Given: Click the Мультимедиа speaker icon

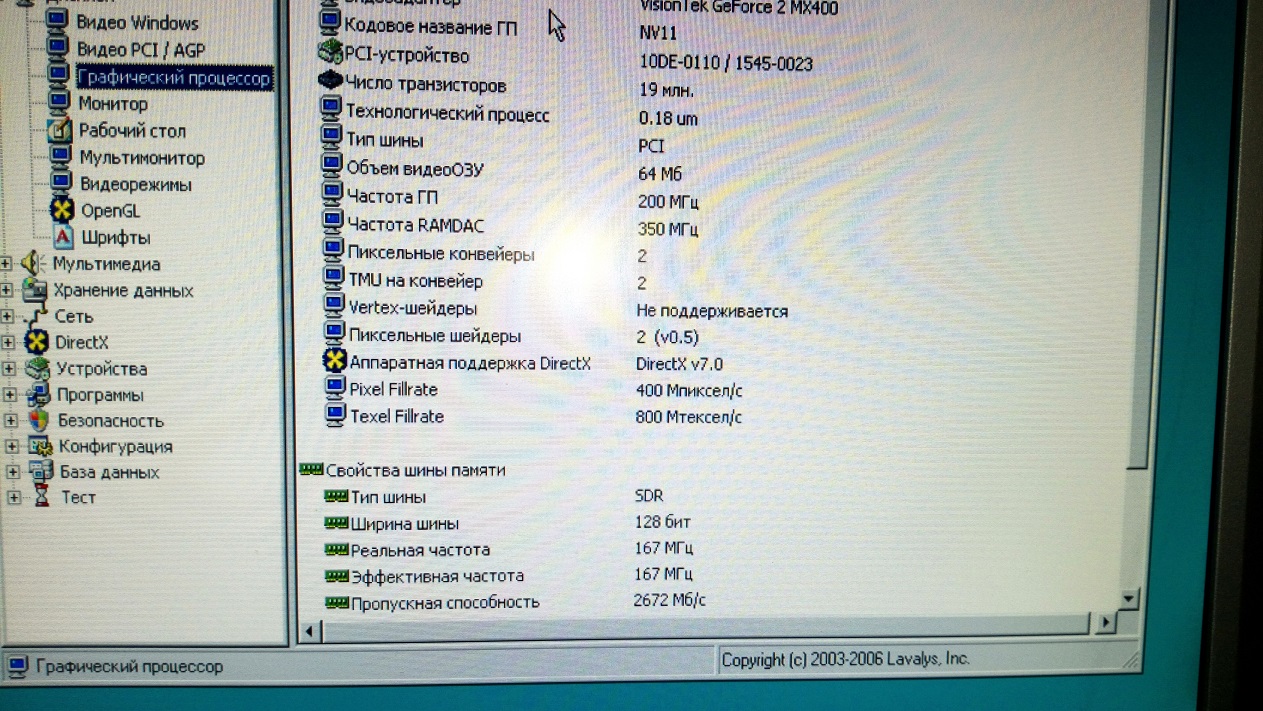Looking at the screenshot, I should (x=33, y=263).
